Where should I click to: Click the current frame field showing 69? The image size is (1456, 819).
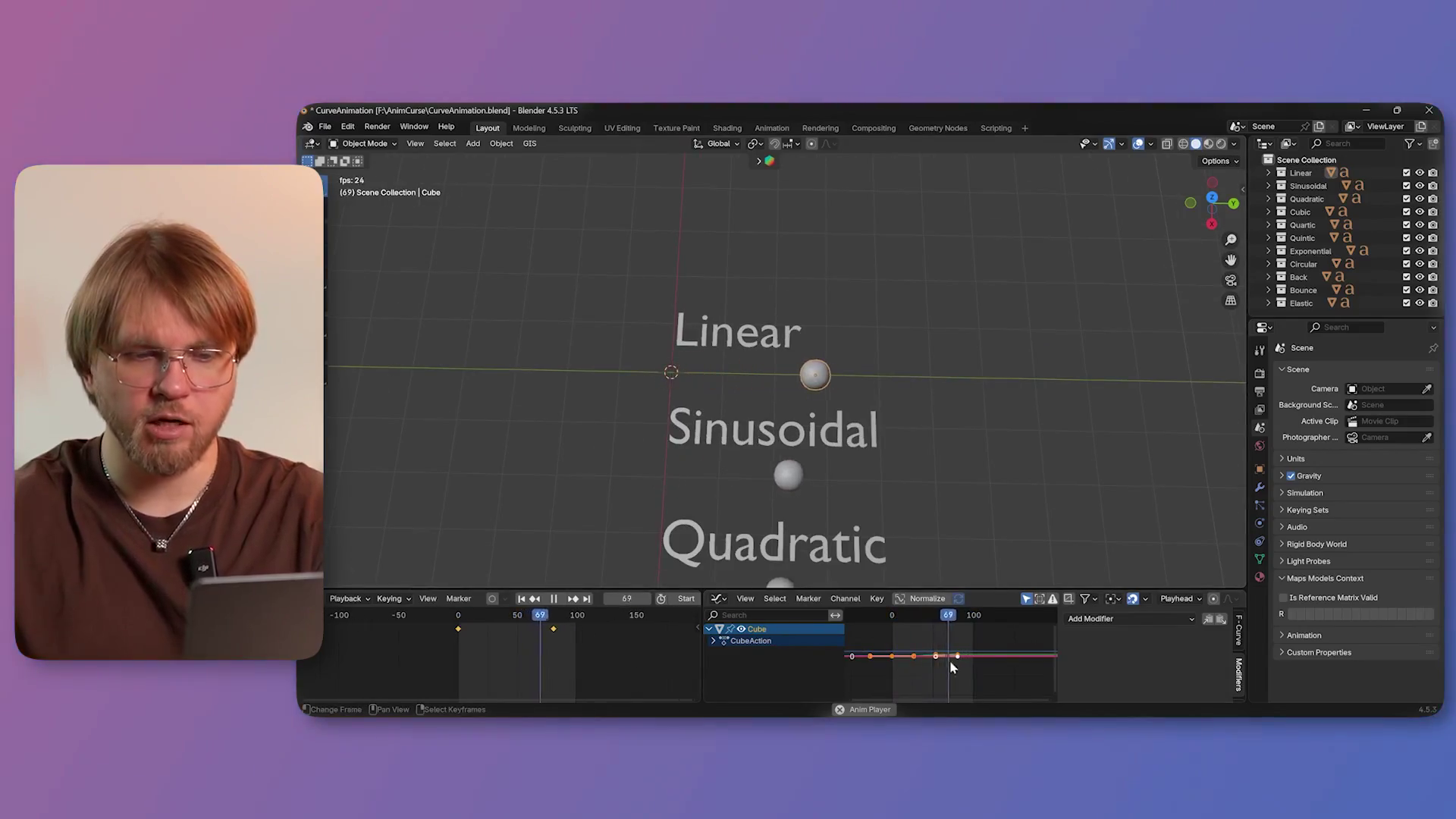(x=626, y=599)
